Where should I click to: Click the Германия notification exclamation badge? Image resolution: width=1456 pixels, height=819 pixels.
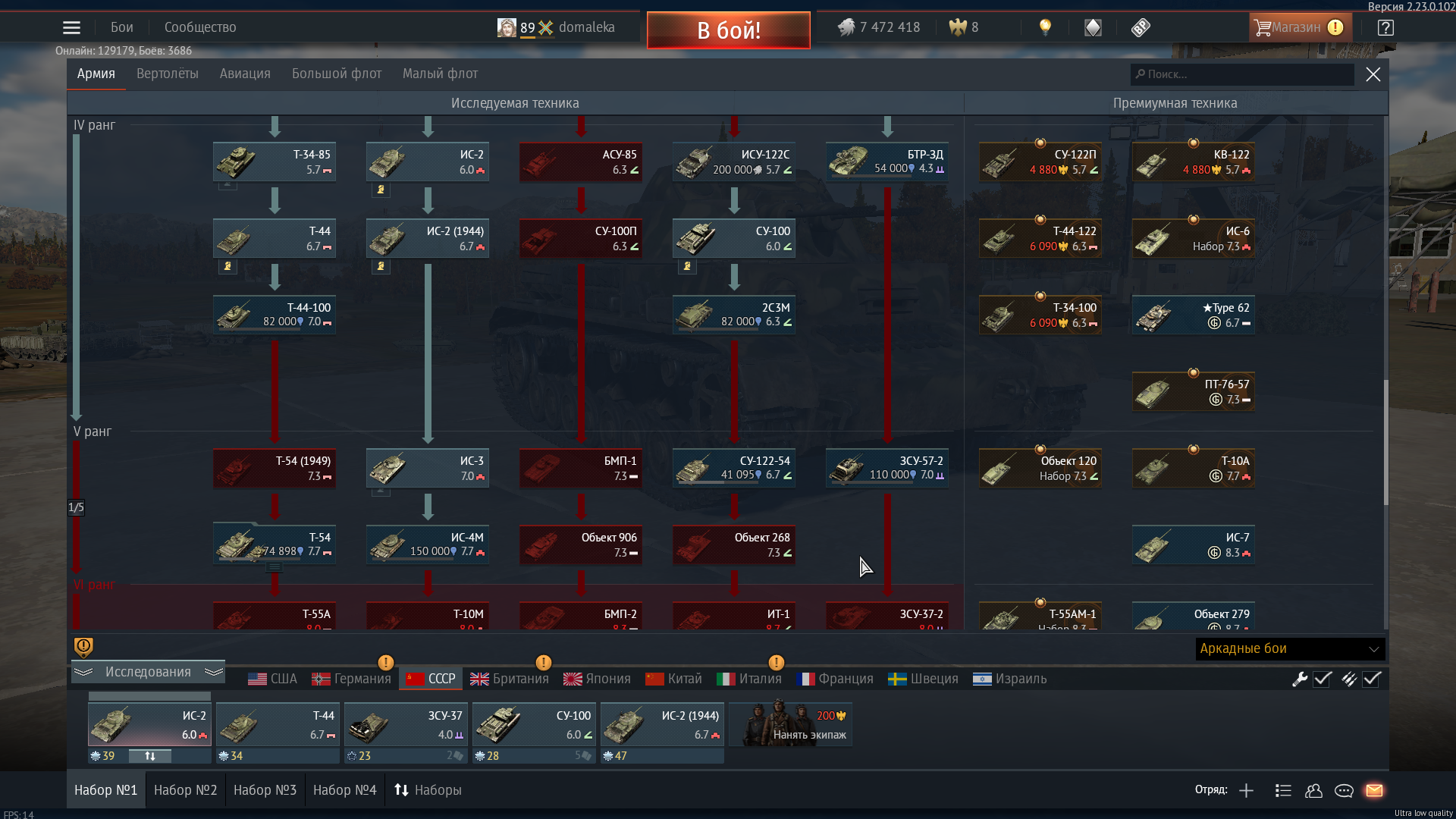(x=385, y=662)
